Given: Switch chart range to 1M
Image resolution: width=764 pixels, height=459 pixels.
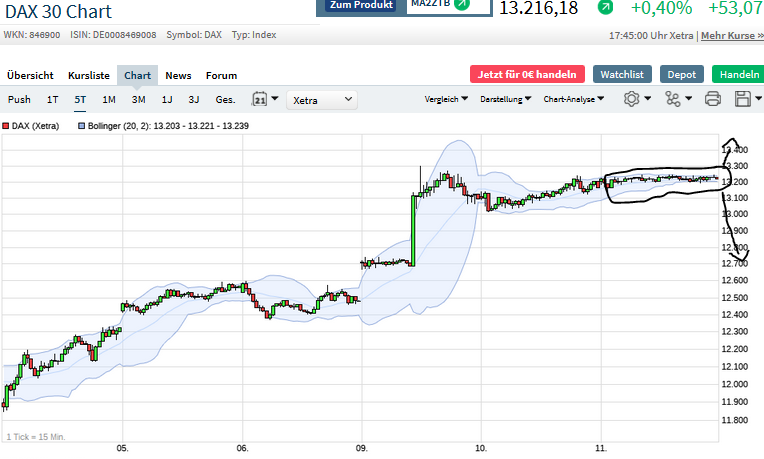Looking at the screenshot, I should [x=109, y=99].
